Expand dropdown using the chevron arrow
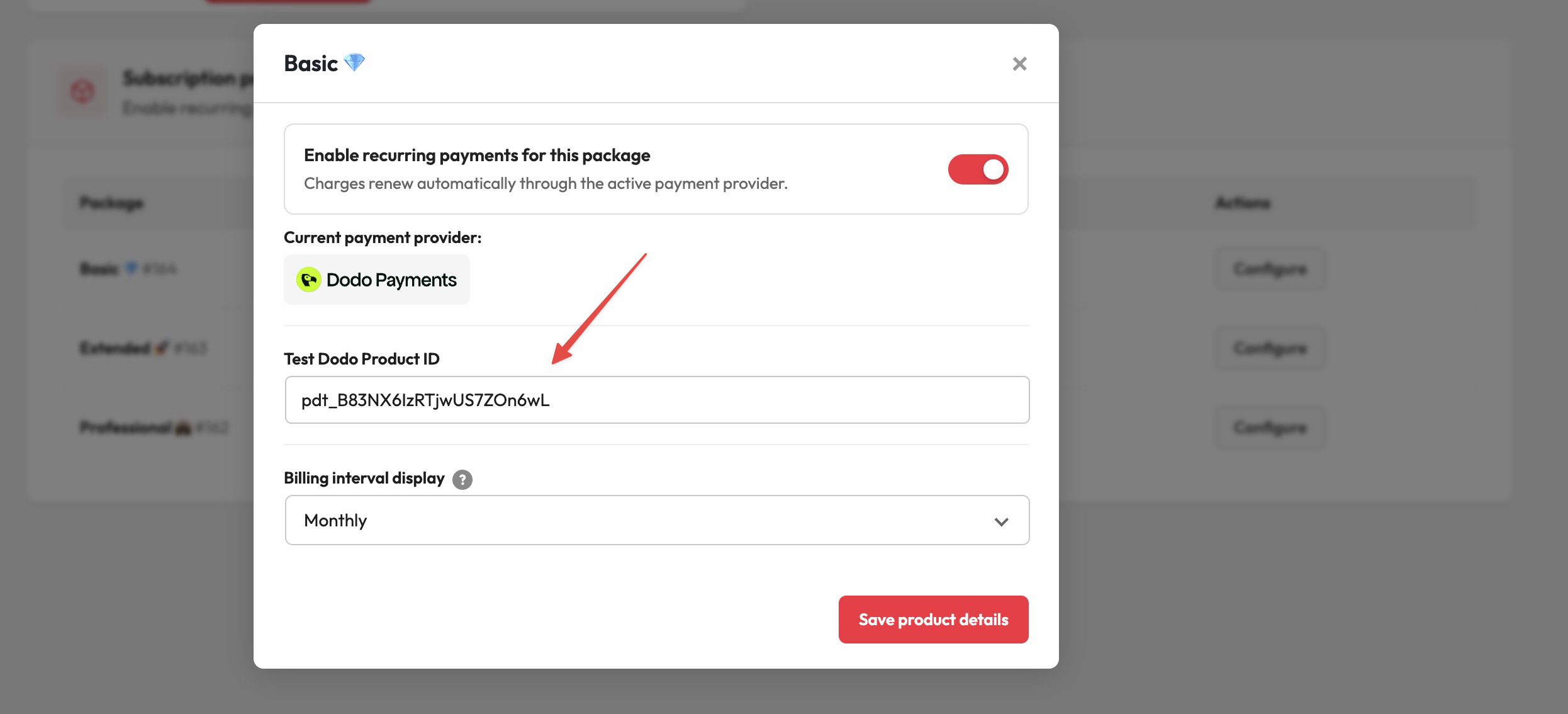This screenshot has width=1568, height=714. 1001,521
